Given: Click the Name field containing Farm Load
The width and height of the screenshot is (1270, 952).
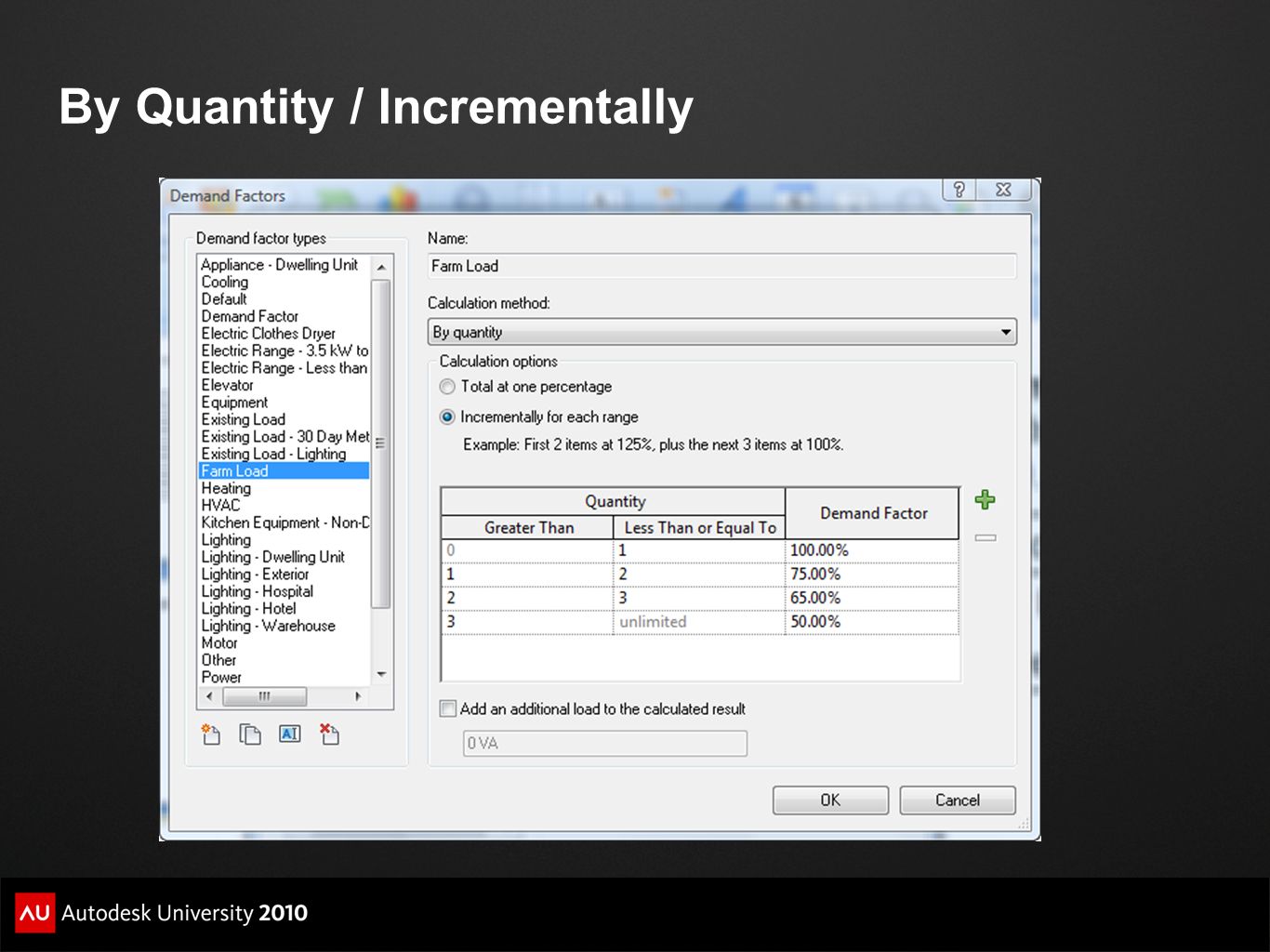Looking at the screenshot, I should click(721, 267).
